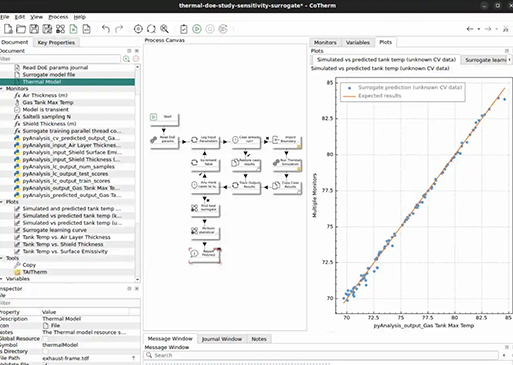Screen dimensions: 513x365
Task: Click the Save As toolbar icon
Action: 47,29
